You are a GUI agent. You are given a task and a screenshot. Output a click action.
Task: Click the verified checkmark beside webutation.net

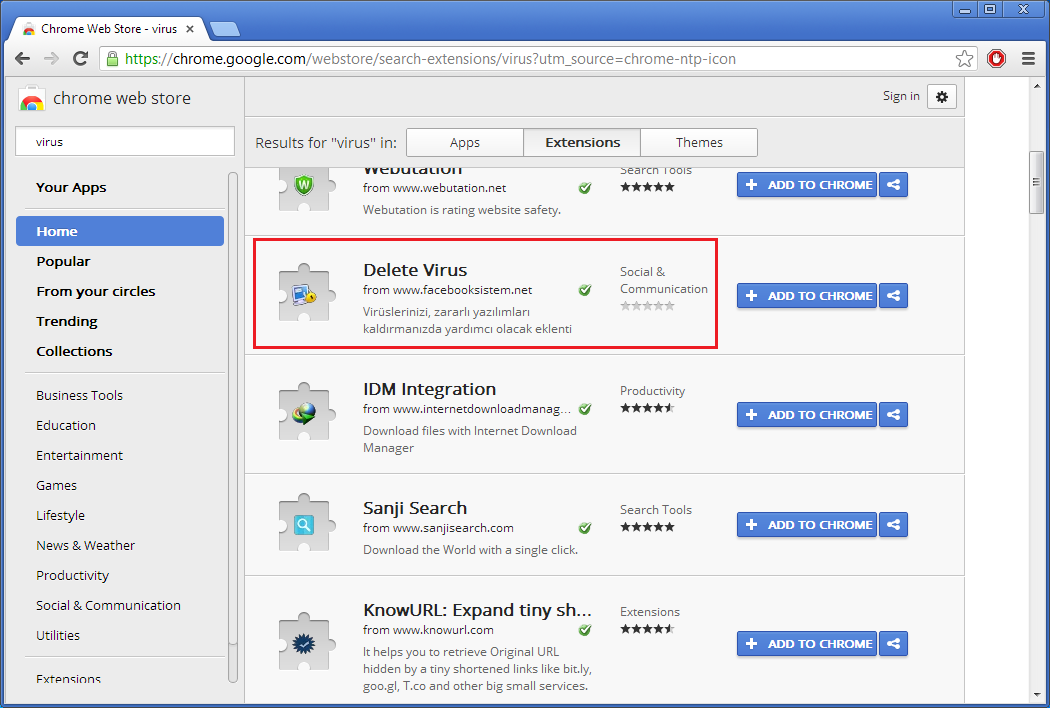pyautogui.click(x=585, y=188)
